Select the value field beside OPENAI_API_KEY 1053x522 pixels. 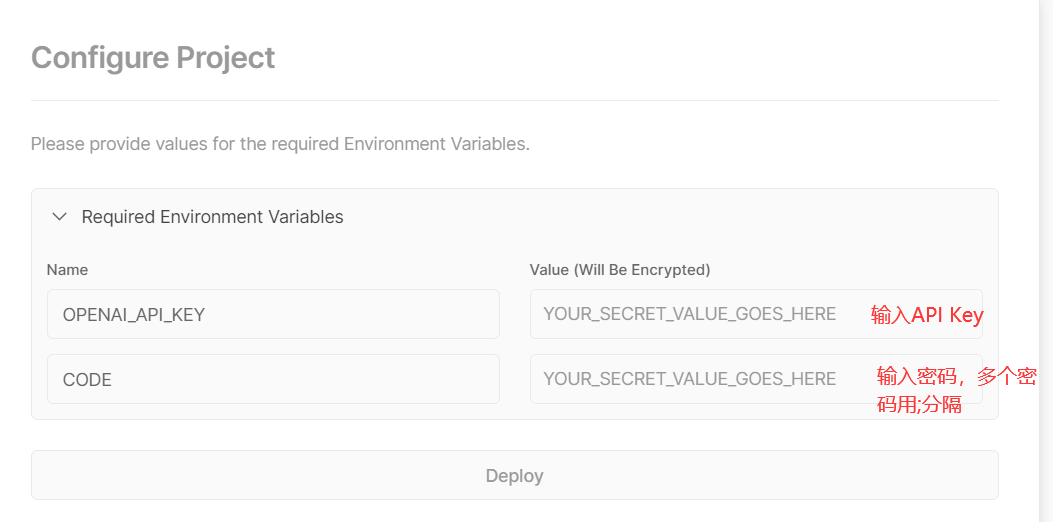click(756, 314)
